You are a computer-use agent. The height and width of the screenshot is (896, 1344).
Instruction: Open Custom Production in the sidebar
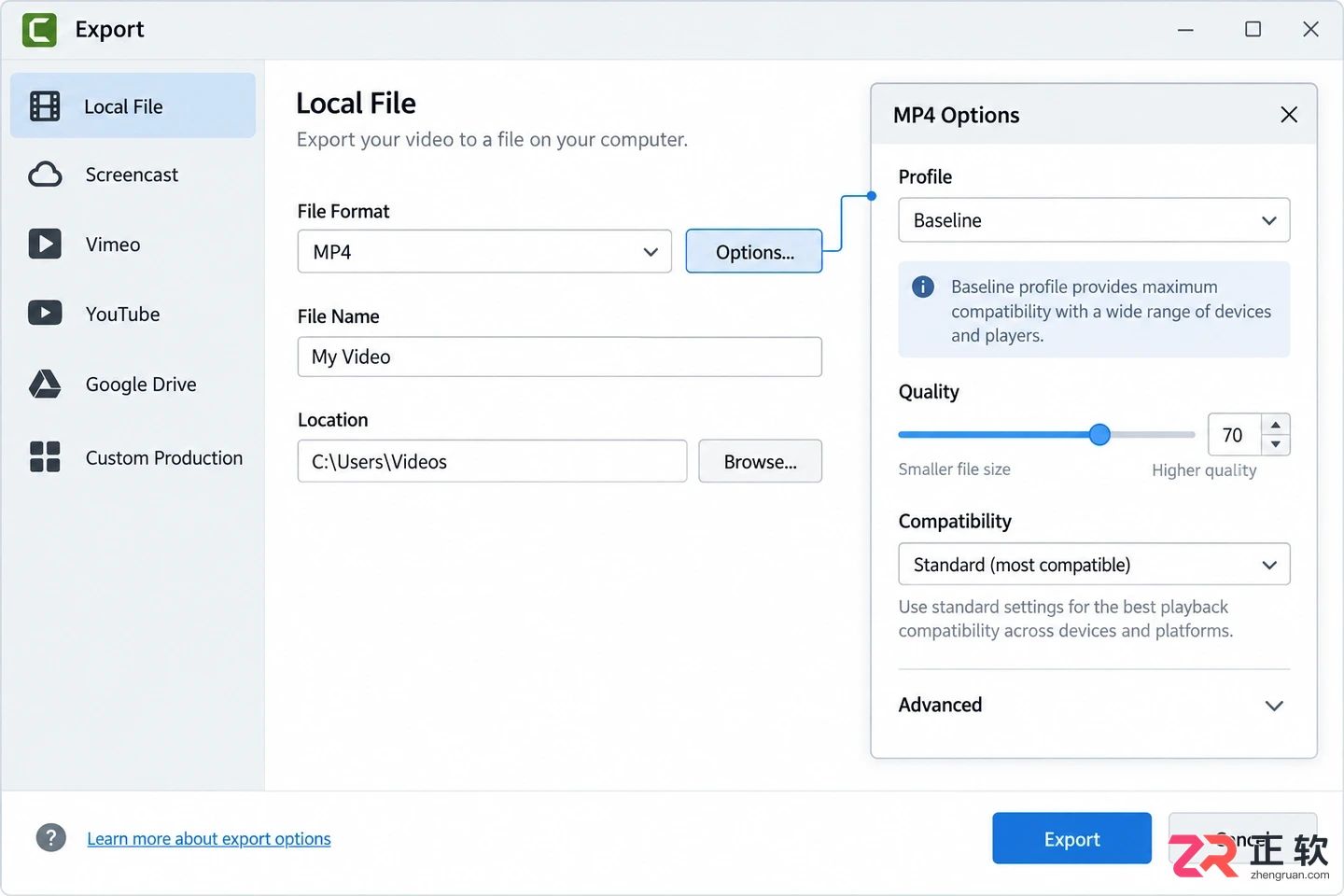(133, 457)
